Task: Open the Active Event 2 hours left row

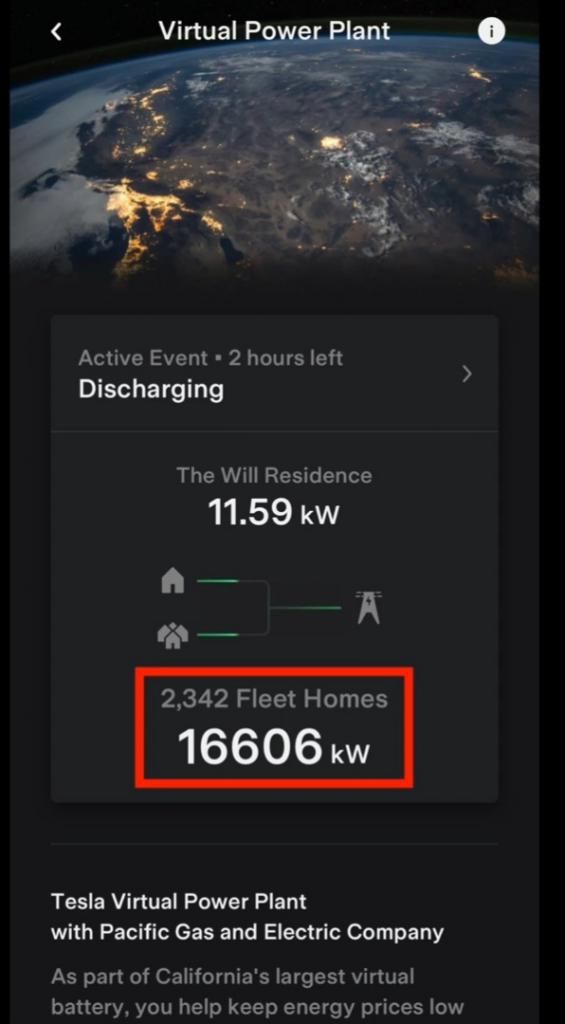Action: coord(274,374)
